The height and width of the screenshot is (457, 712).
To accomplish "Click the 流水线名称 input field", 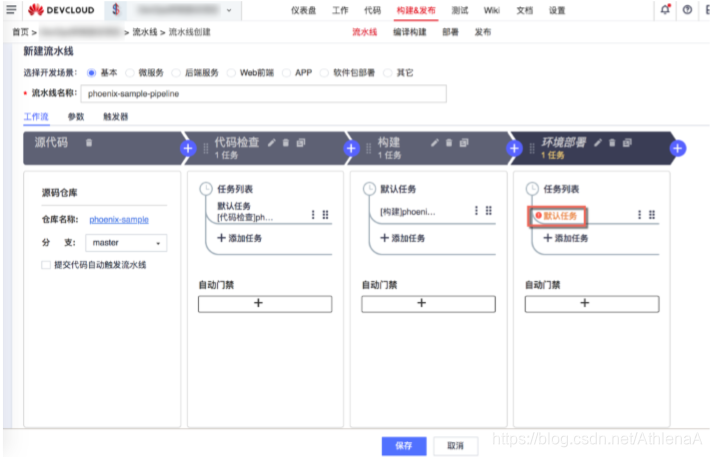I will coord(263,94).
